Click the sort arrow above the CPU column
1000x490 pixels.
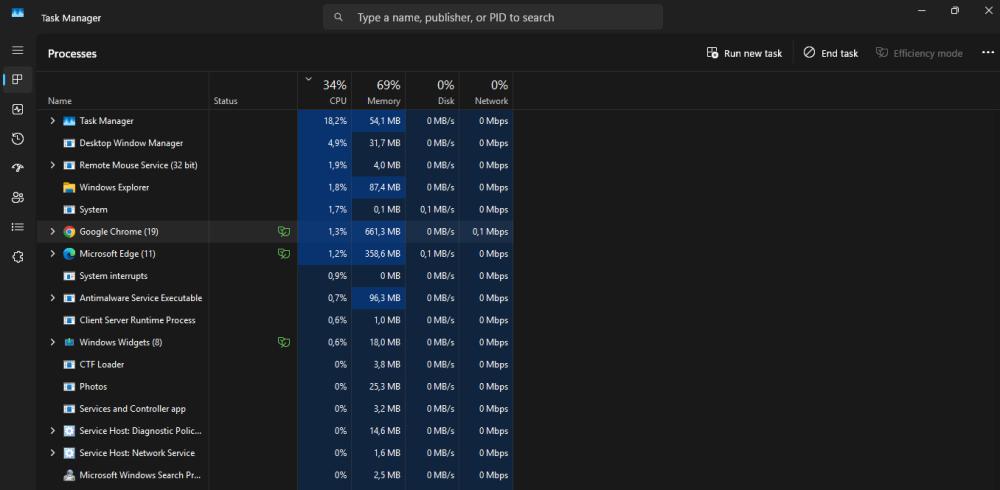click(x=309, y=79)
